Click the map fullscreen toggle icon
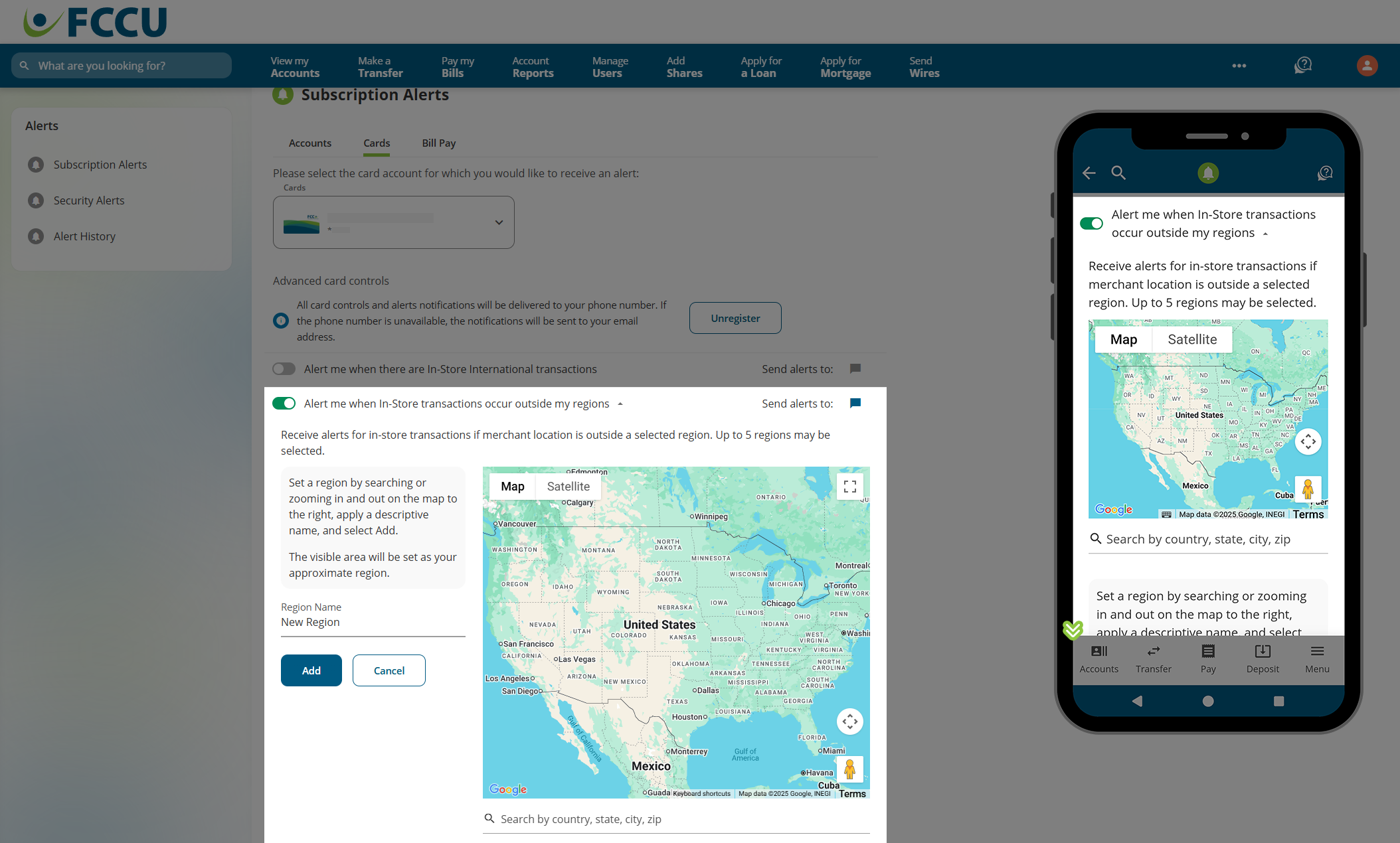Viewport: 1400px width, 843px height. pos(849,487)
